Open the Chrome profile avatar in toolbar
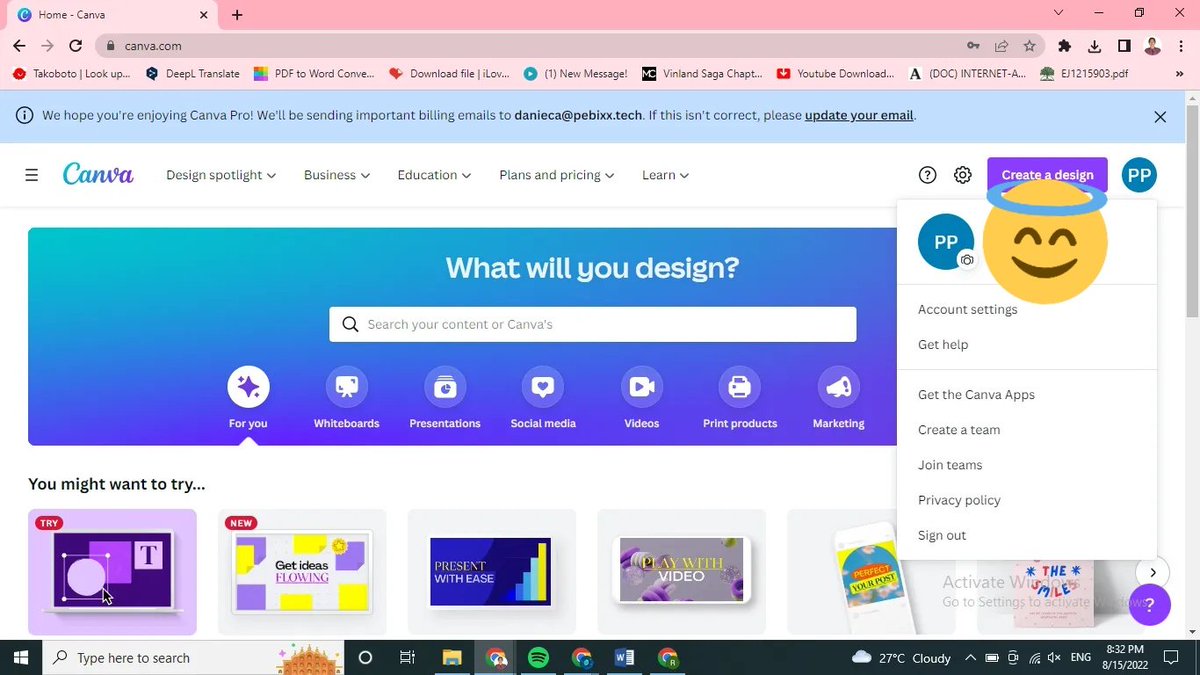Viewport: 1200px width, 675px height. [x=1153, y=46]
